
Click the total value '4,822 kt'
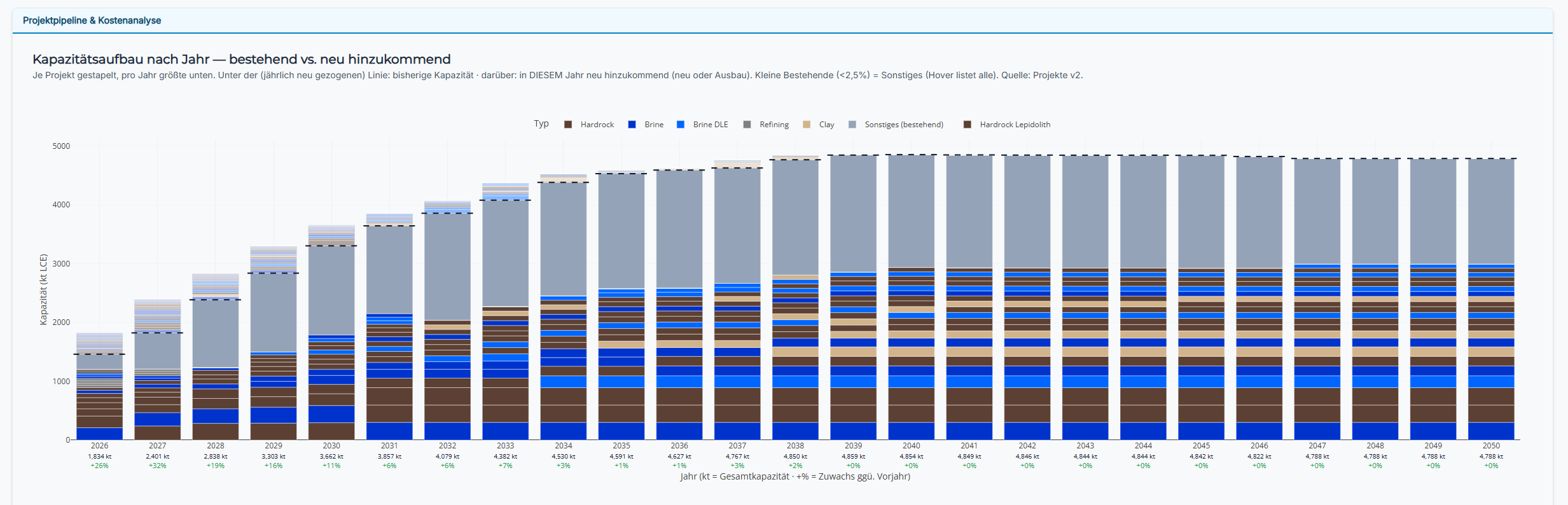pyautogui.click(x=1259, y=457)
